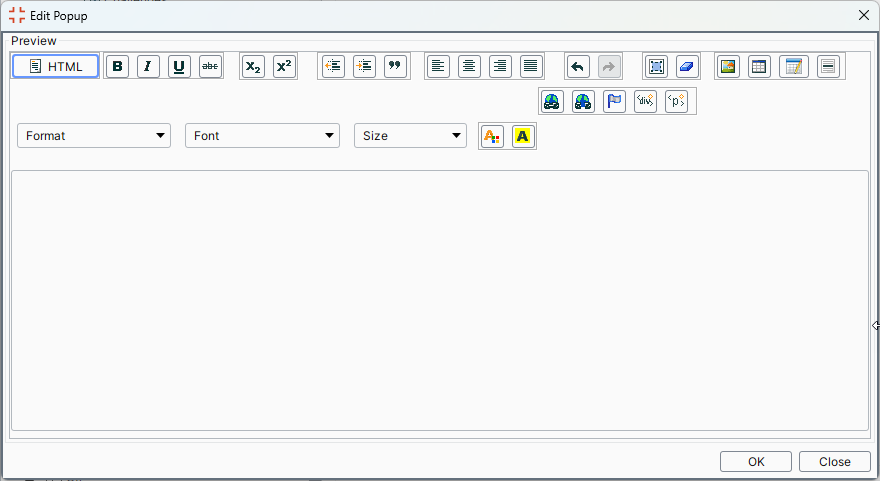The width and height of the screenshot is (880, 481).
Task: Click the OK button
Action: 756,461
